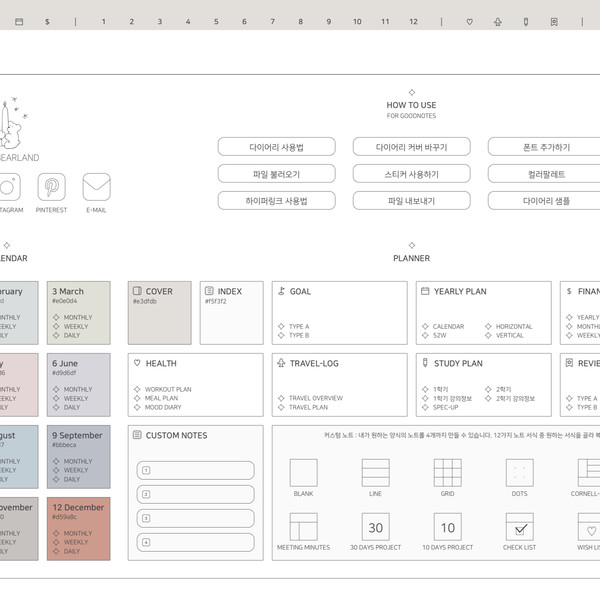Open the dollar finance tab in top bar
The height and width of the screenshot is (600, 600).
coord(47,22)
